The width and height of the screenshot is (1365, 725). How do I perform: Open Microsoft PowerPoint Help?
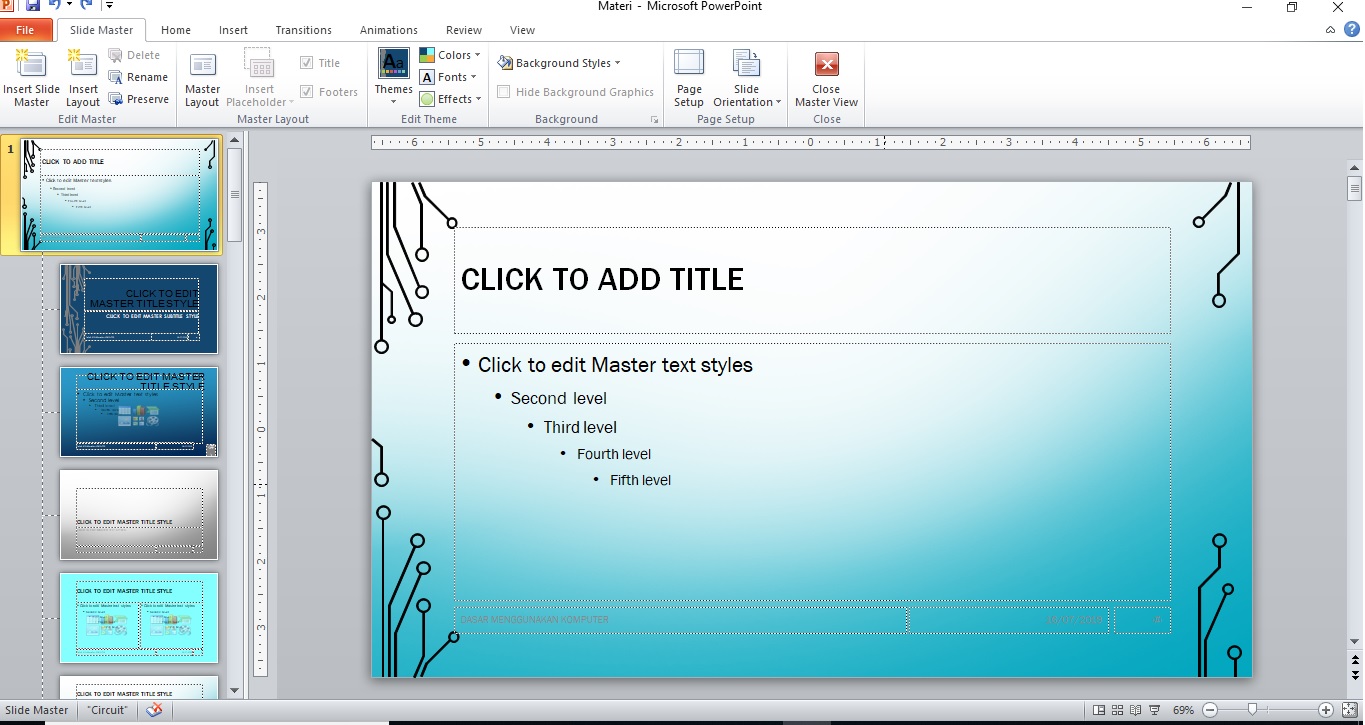coord(1352,30)
